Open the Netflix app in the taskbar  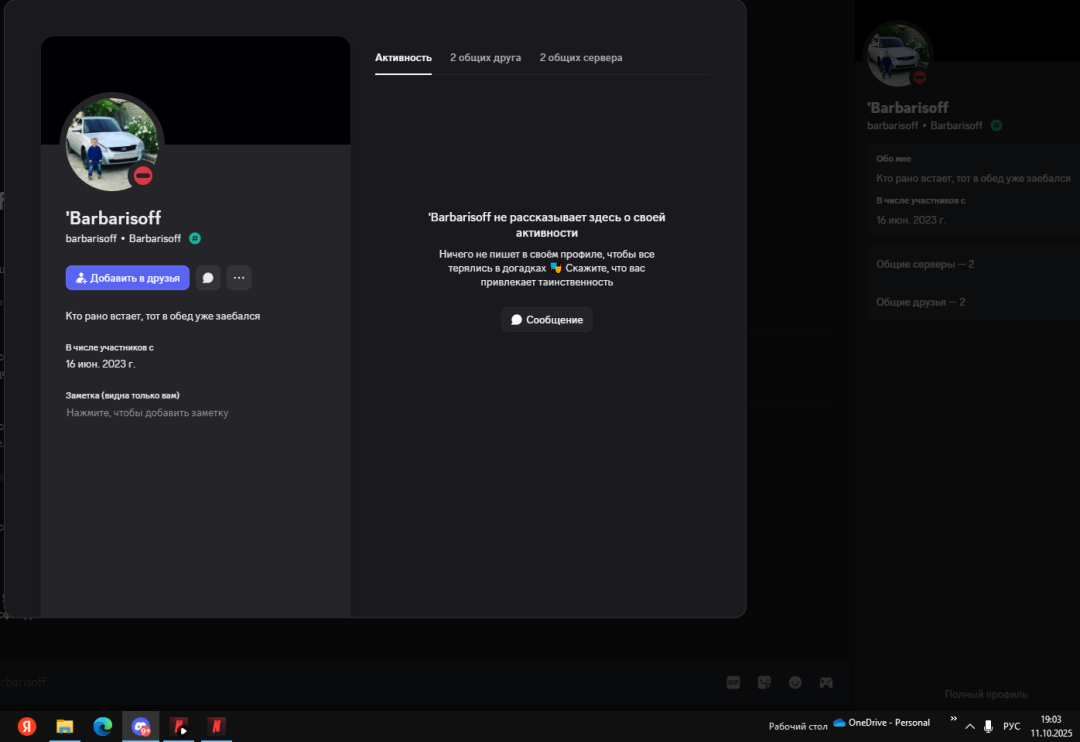[215, 727]
